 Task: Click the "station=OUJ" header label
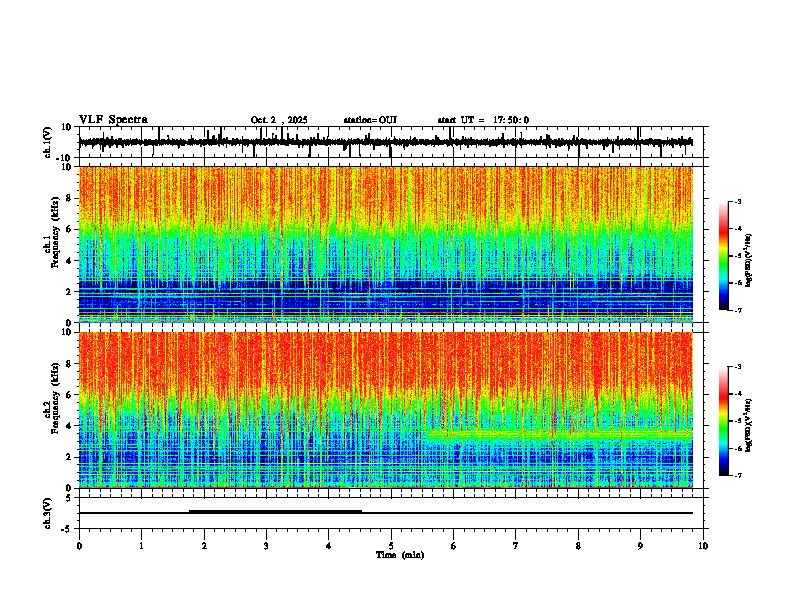pyautogui.click(x=370, y=120)
